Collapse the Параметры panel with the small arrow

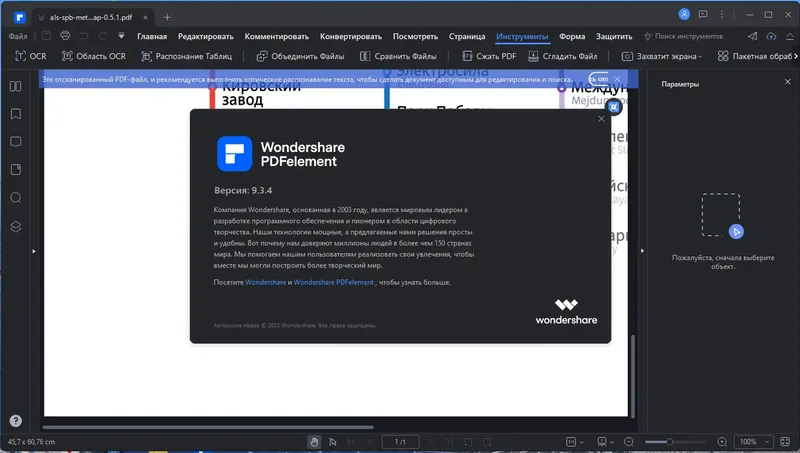click(642, 251)
